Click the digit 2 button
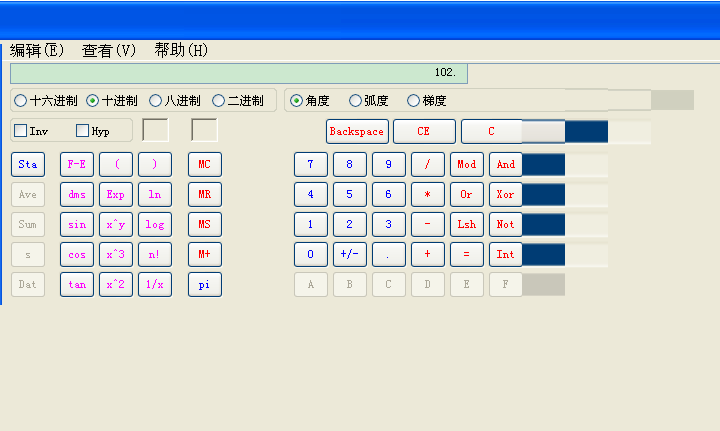720x431 pixels. (350, 224)
